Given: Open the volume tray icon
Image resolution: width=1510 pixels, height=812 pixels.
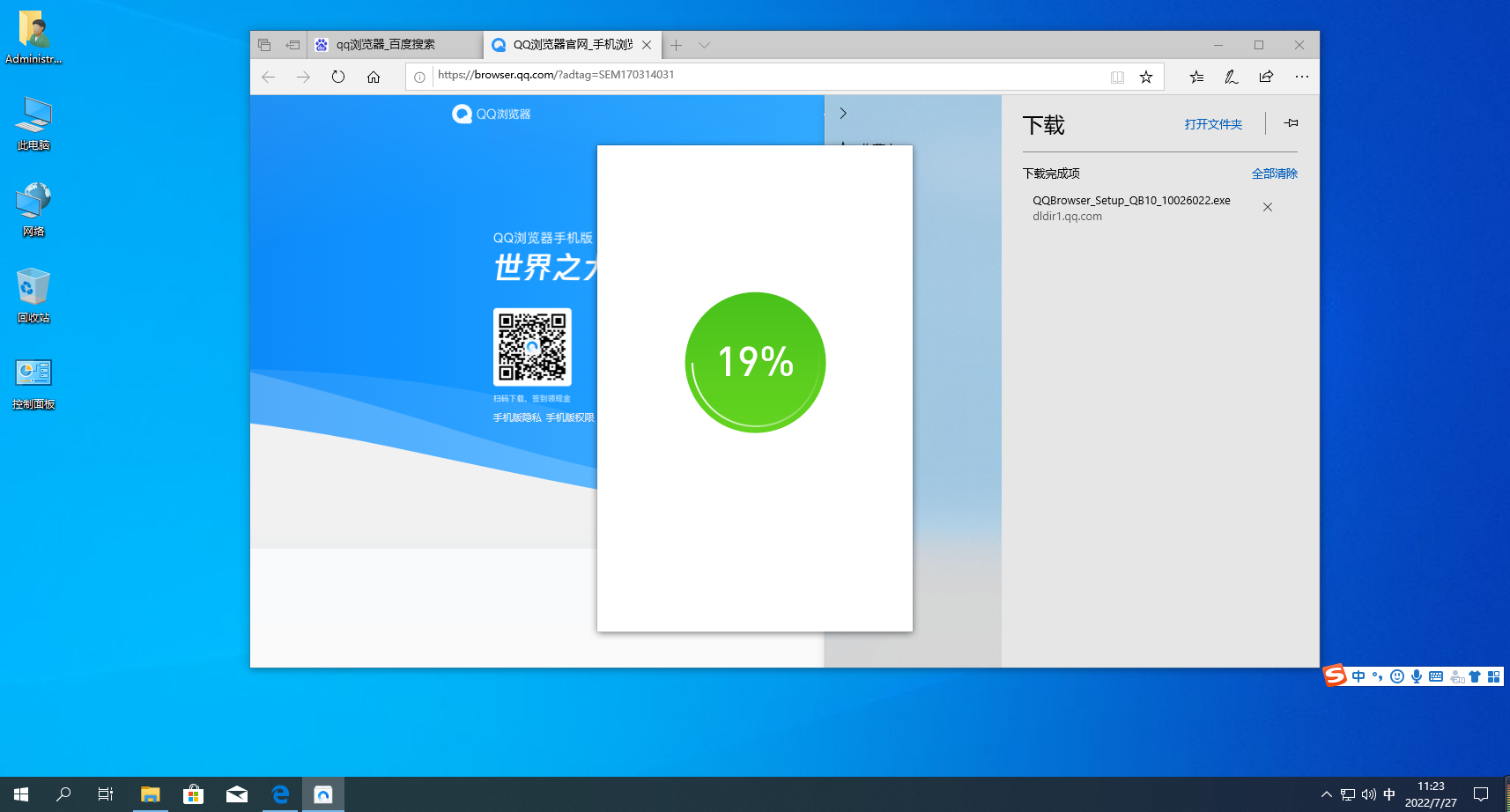Looking at the screenshot, I should tap(1368, 794).
